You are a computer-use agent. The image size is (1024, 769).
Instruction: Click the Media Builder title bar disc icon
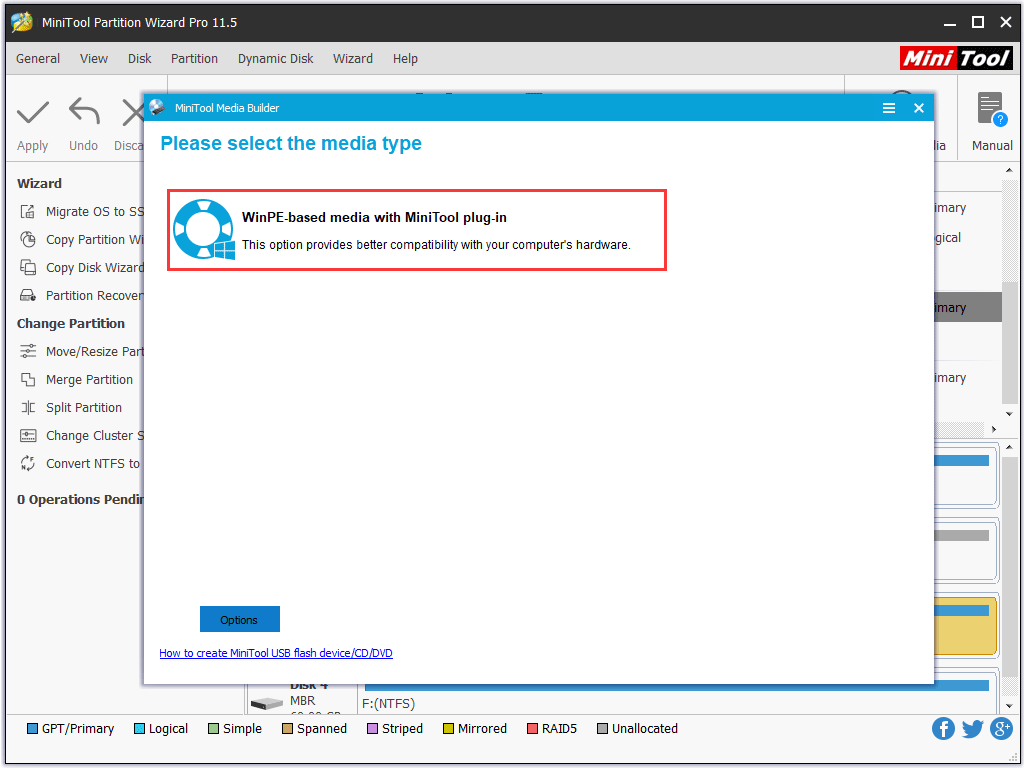(x=157, y=108)
